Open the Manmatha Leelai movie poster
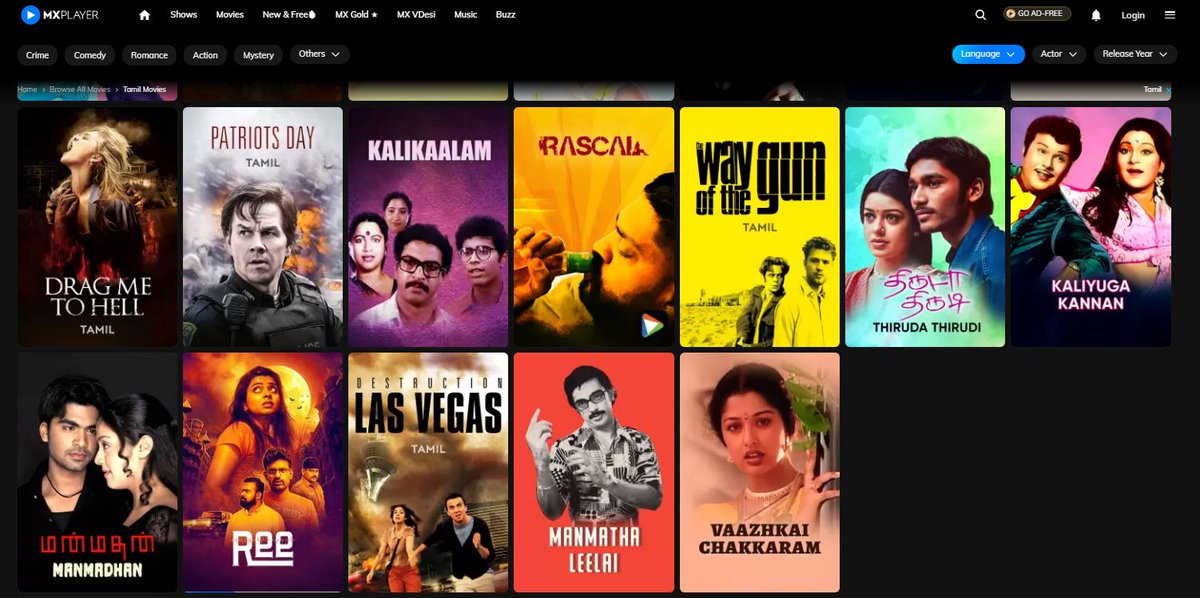 [594, 472]
